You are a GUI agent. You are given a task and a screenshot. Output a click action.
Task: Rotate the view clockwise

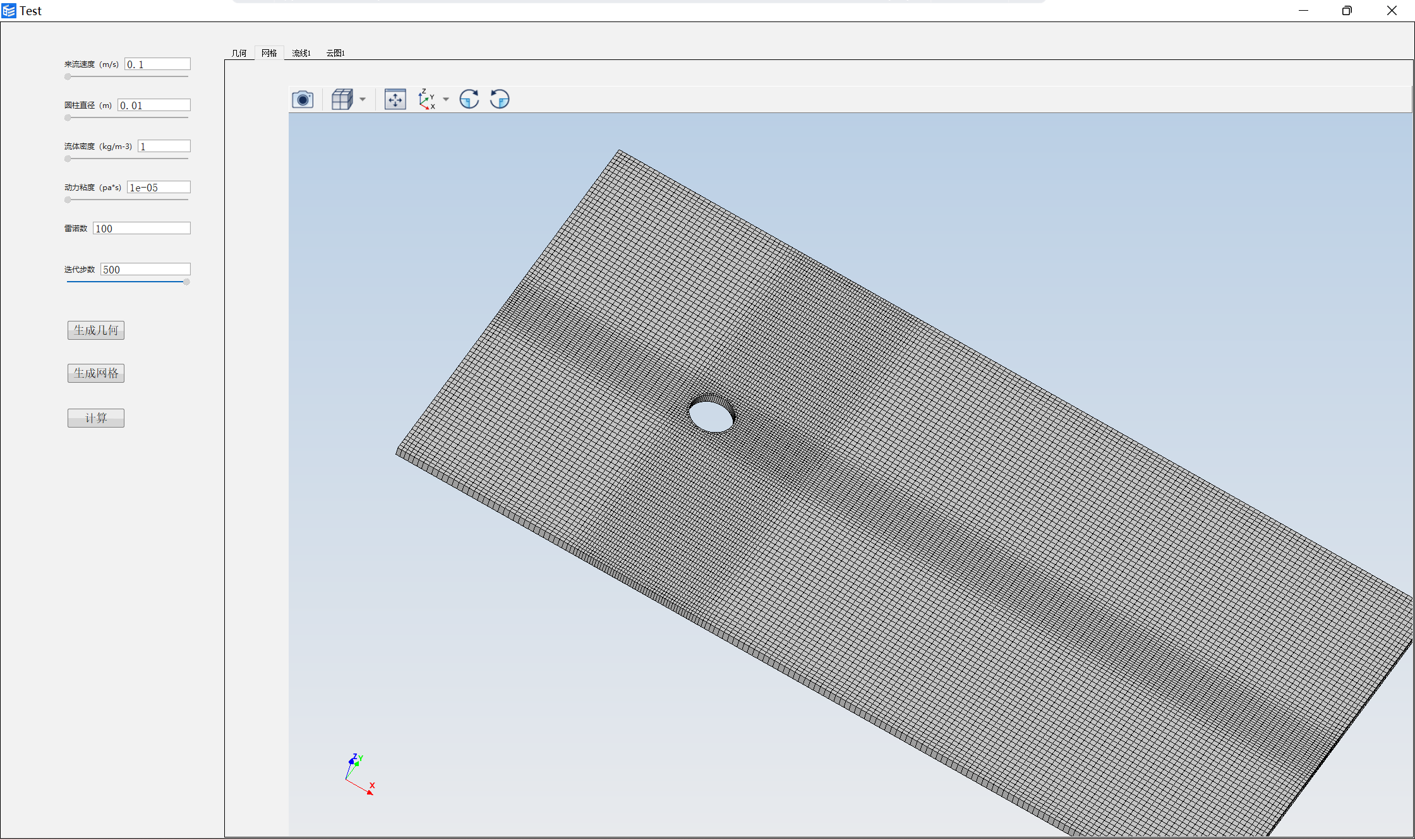tap(469, 99)
